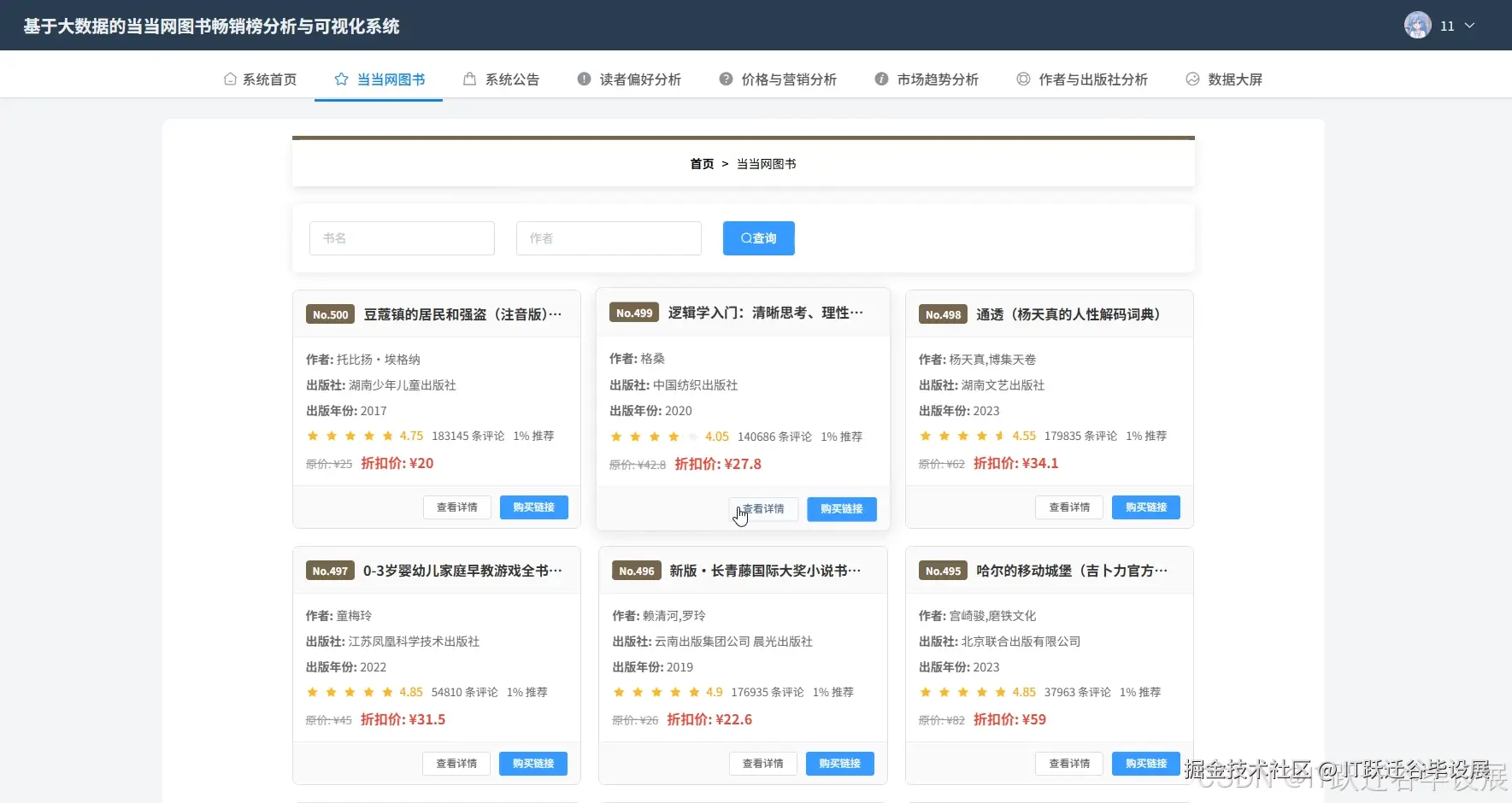
Task: Click the 当当网图书 breadcrumb text
Action: point(767,163)
